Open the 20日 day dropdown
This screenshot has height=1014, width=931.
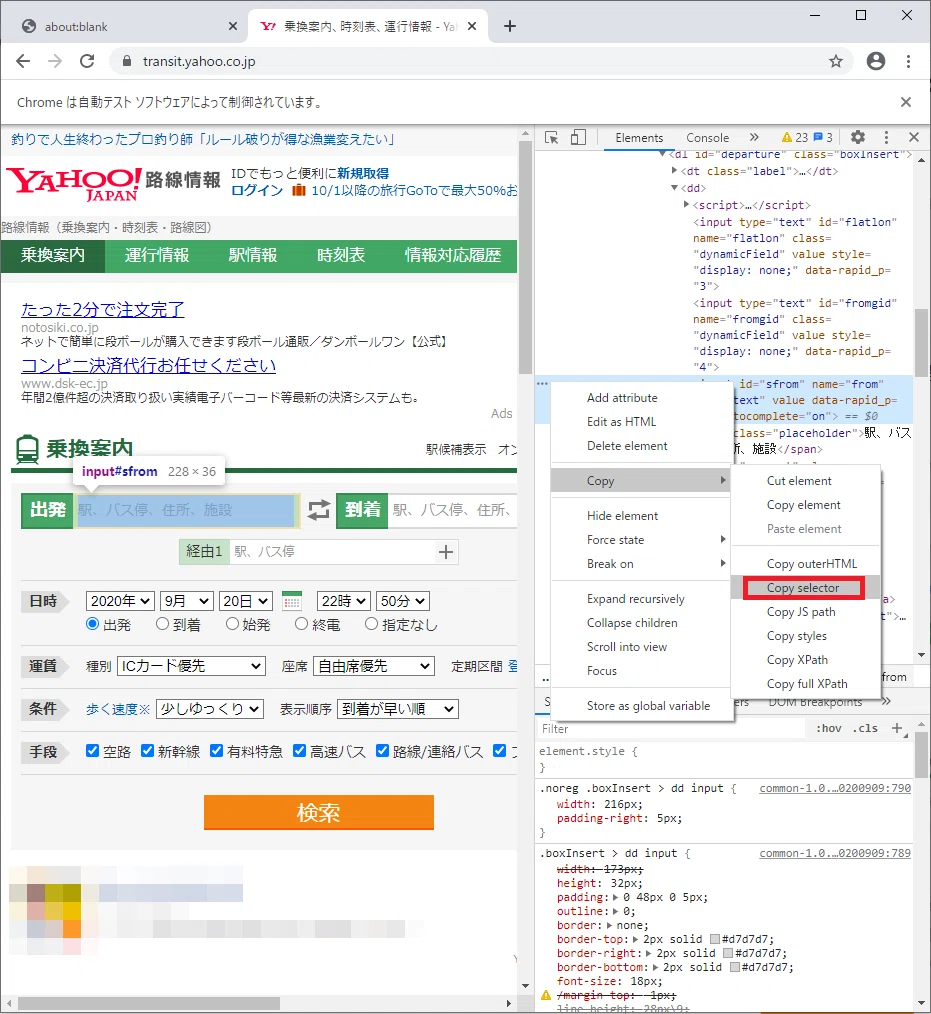246,601
